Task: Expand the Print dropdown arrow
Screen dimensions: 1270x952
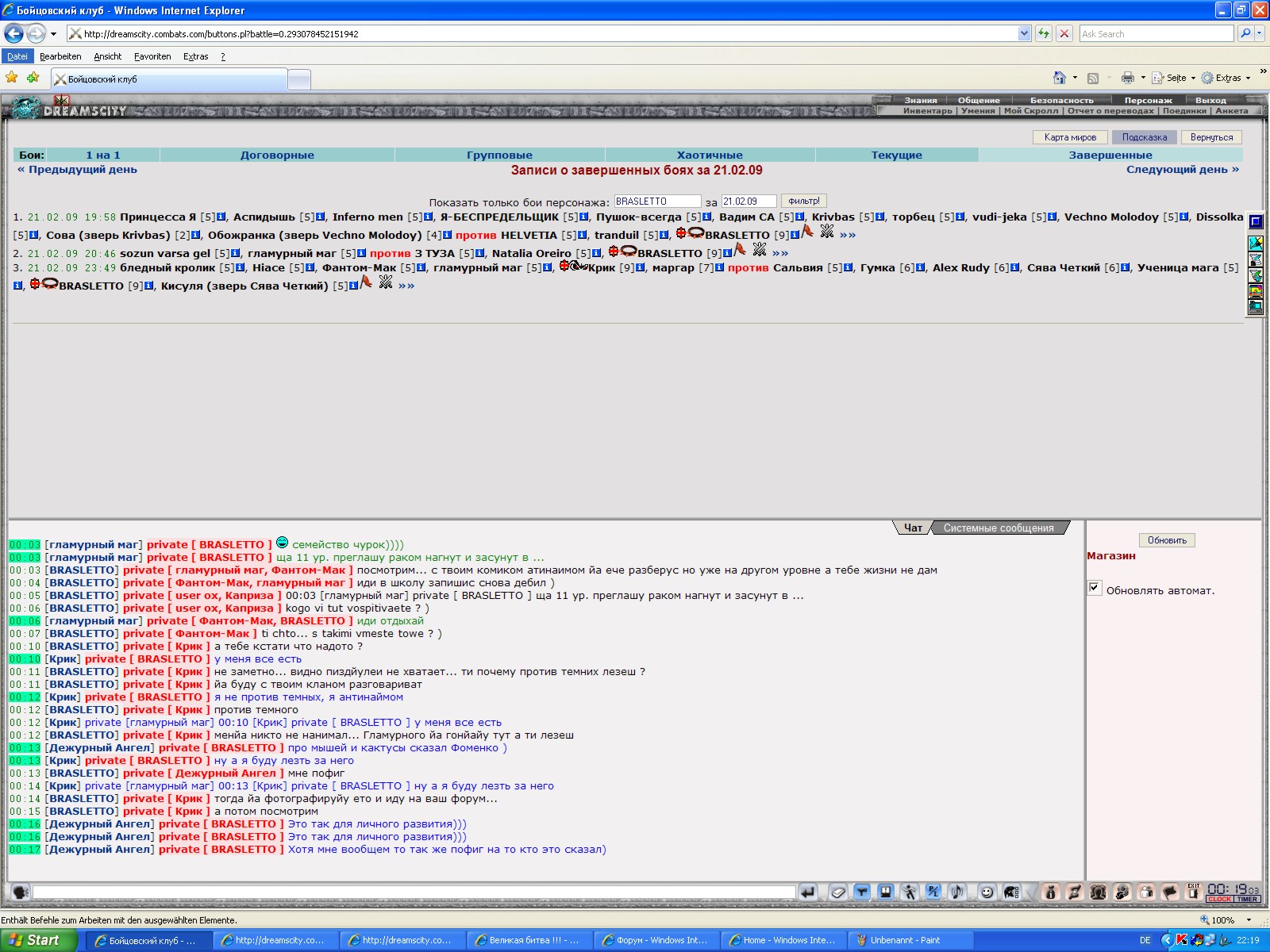Action: (x=1143, y=78)
